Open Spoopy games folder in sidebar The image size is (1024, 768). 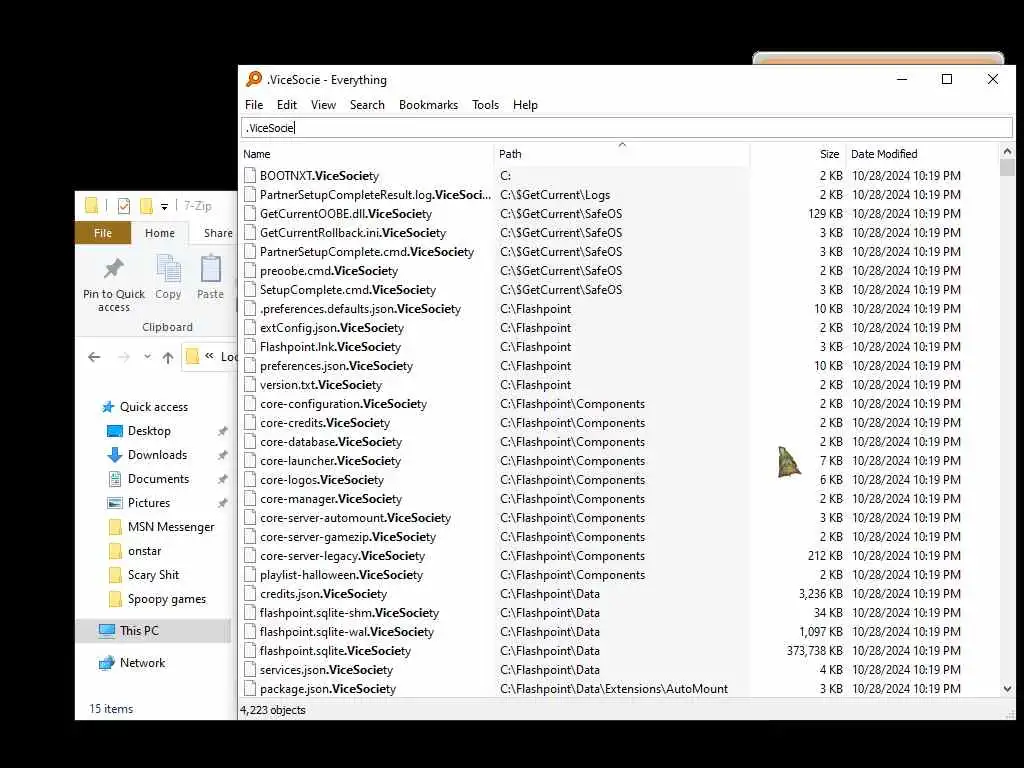[x=167, y=599]
